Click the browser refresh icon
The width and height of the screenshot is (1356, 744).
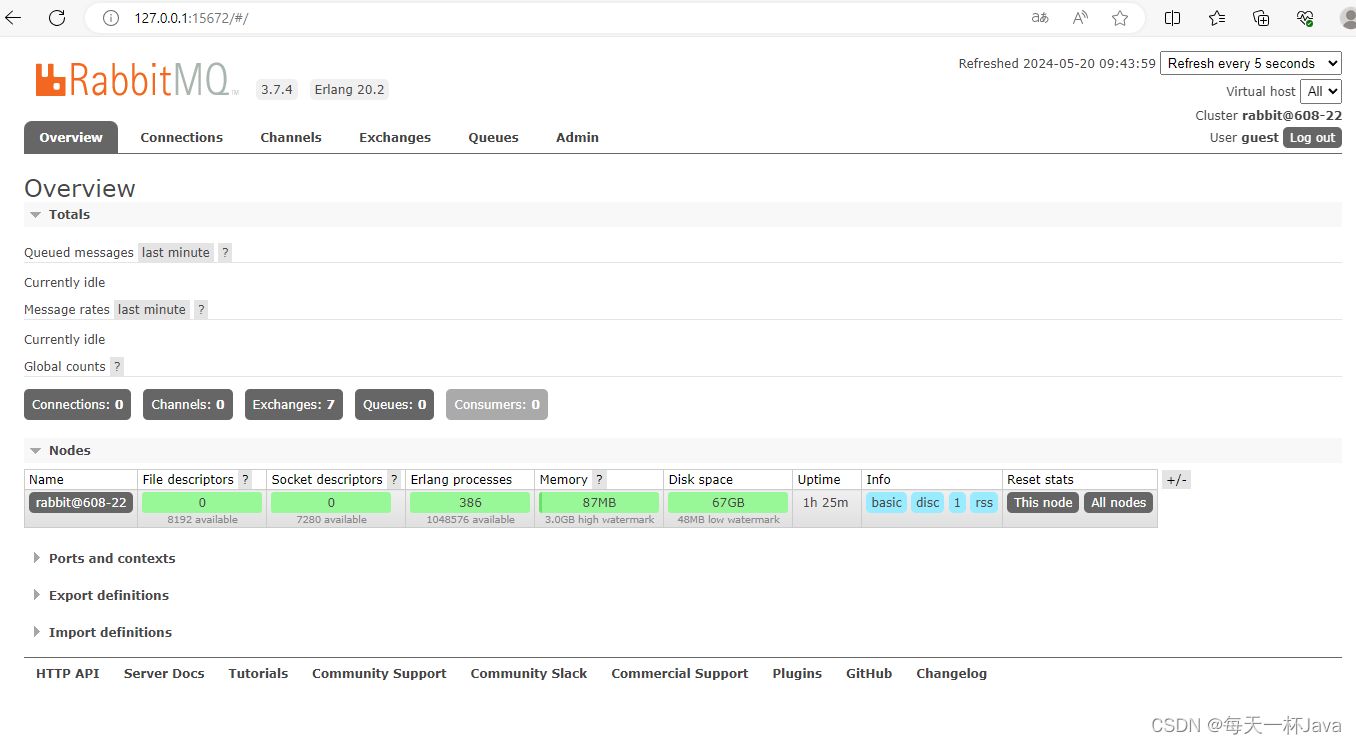[x=57, y=17]
